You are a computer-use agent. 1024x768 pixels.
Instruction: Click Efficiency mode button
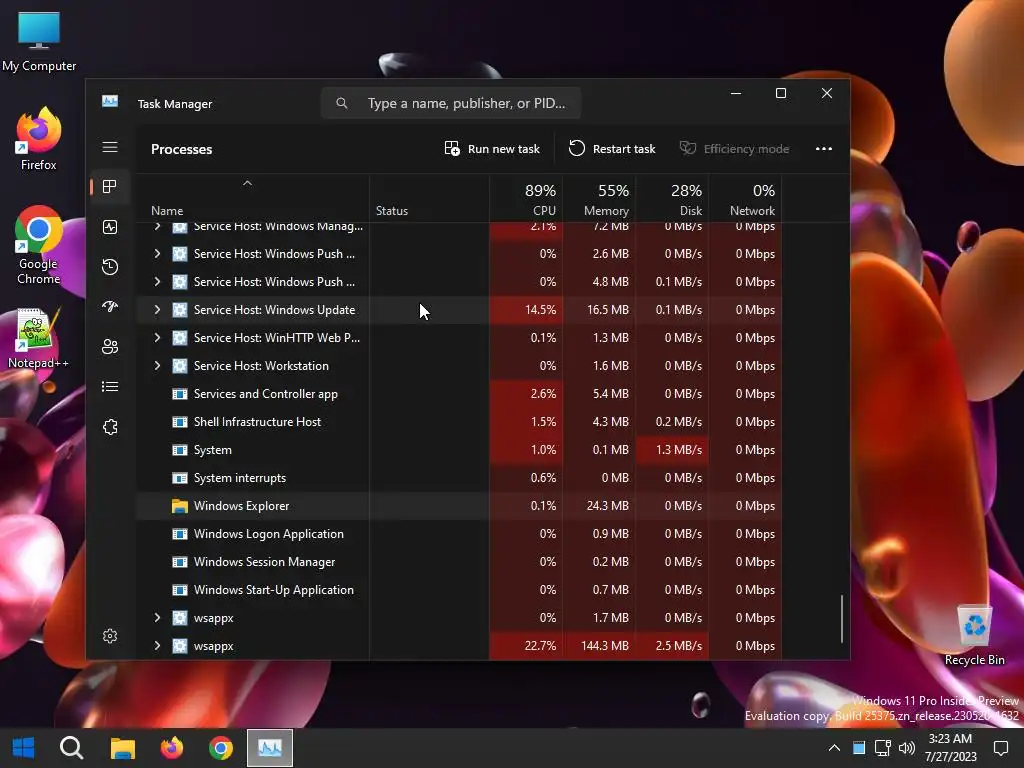[735, 149]
